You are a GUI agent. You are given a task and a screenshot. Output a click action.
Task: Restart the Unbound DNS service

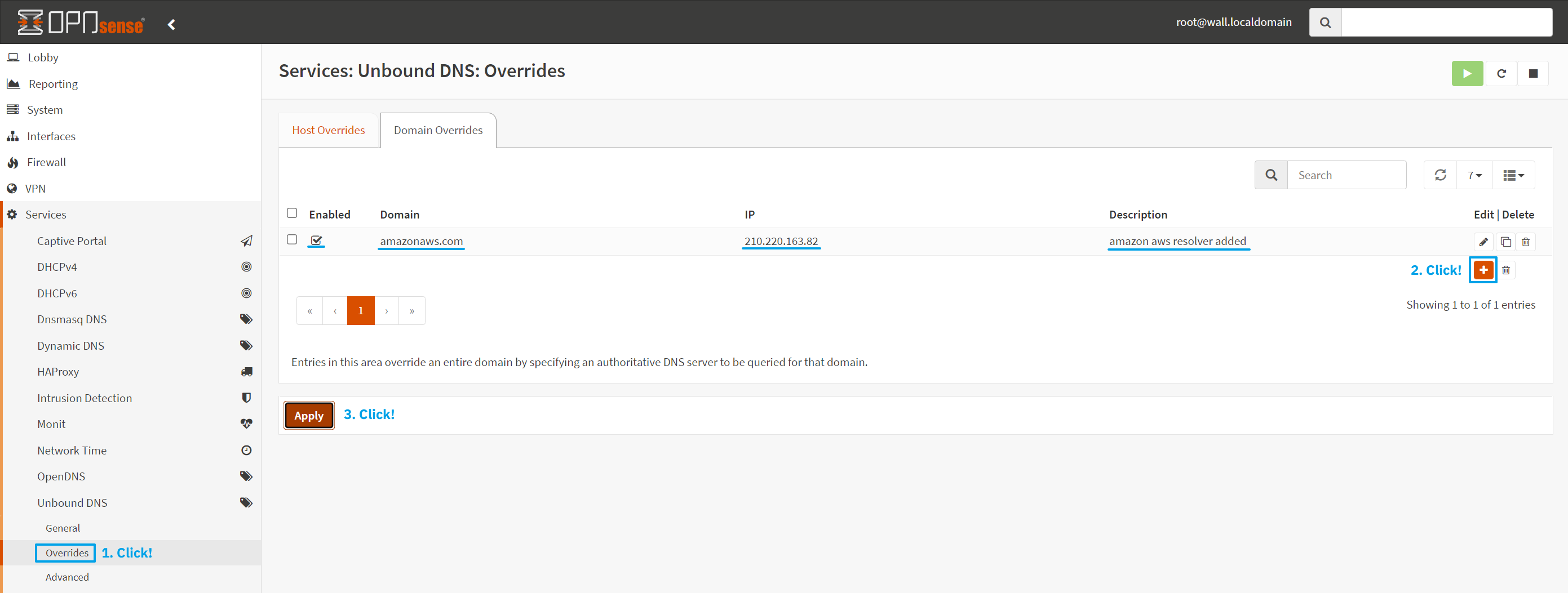point(1501,74)
